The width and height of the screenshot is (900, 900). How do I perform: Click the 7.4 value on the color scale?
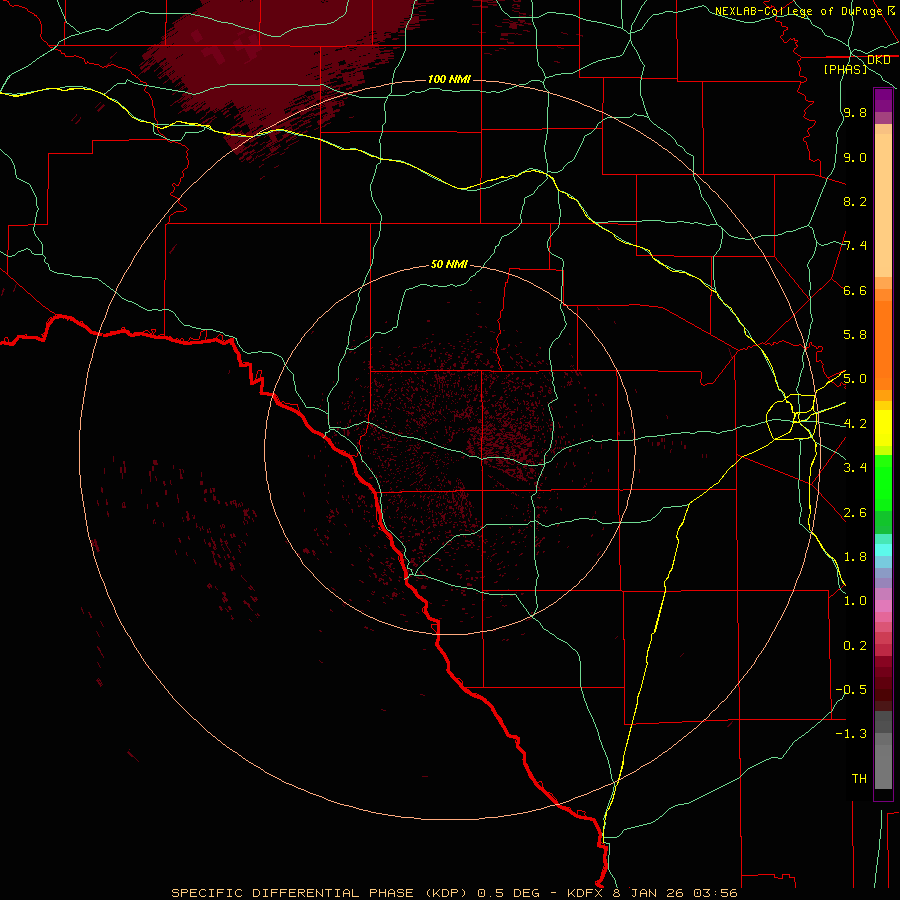click(855, 246)
